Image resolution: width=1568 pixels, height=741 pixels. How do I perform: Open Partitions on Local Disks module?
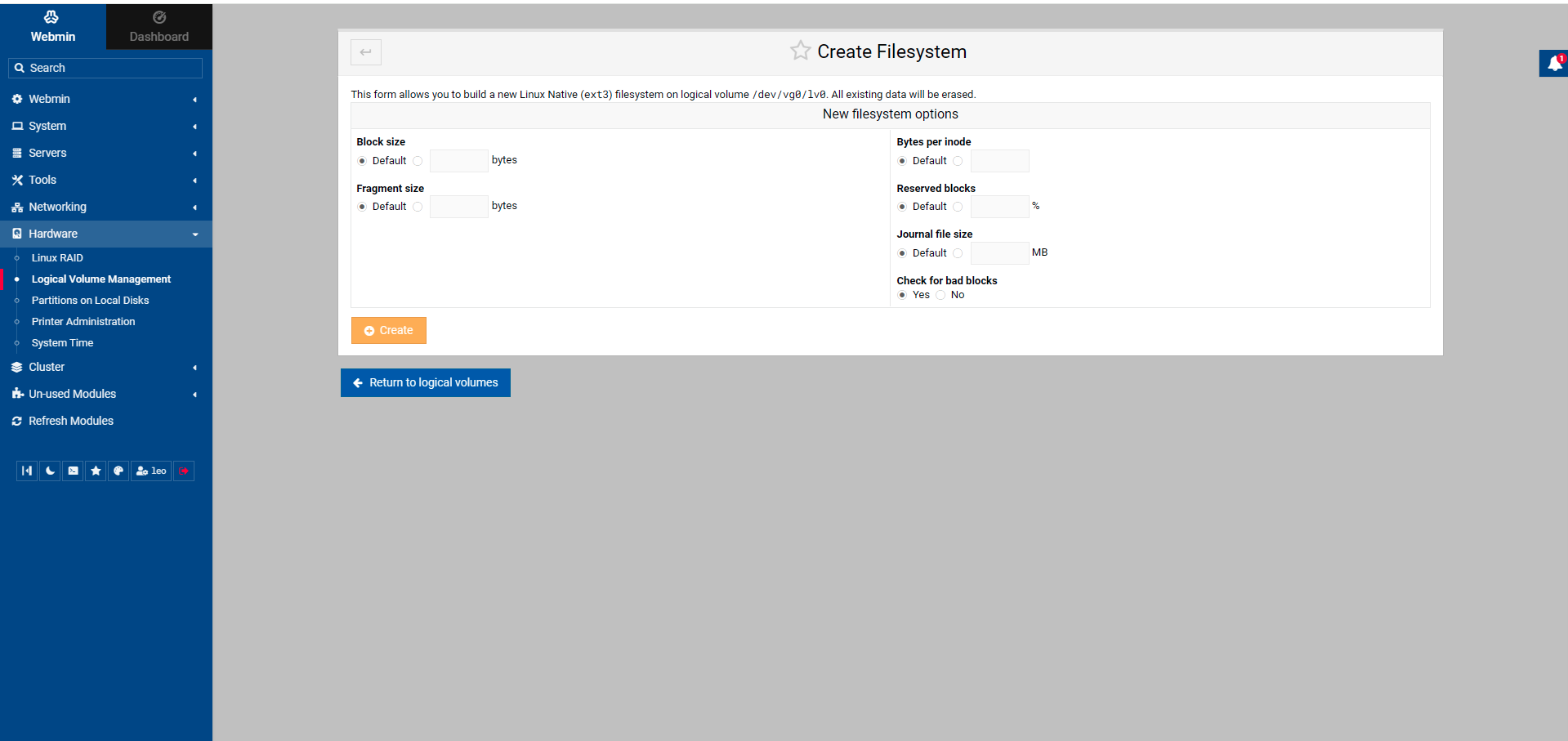[90, 300]
